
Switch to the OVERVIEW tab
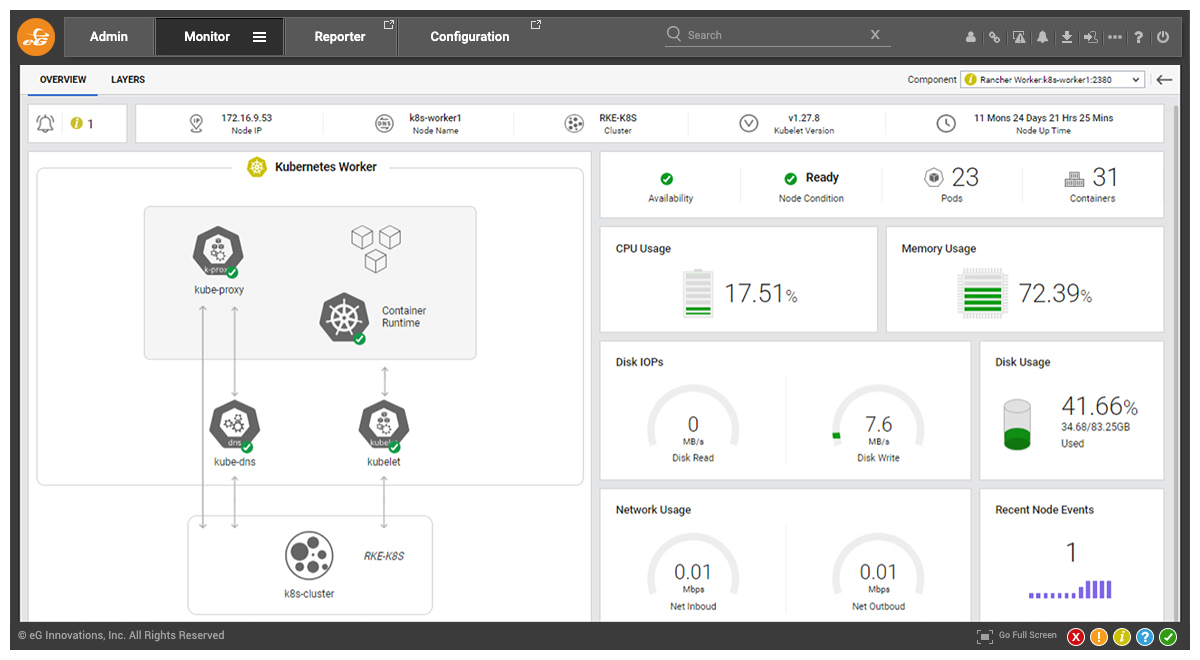pos(63,80)
